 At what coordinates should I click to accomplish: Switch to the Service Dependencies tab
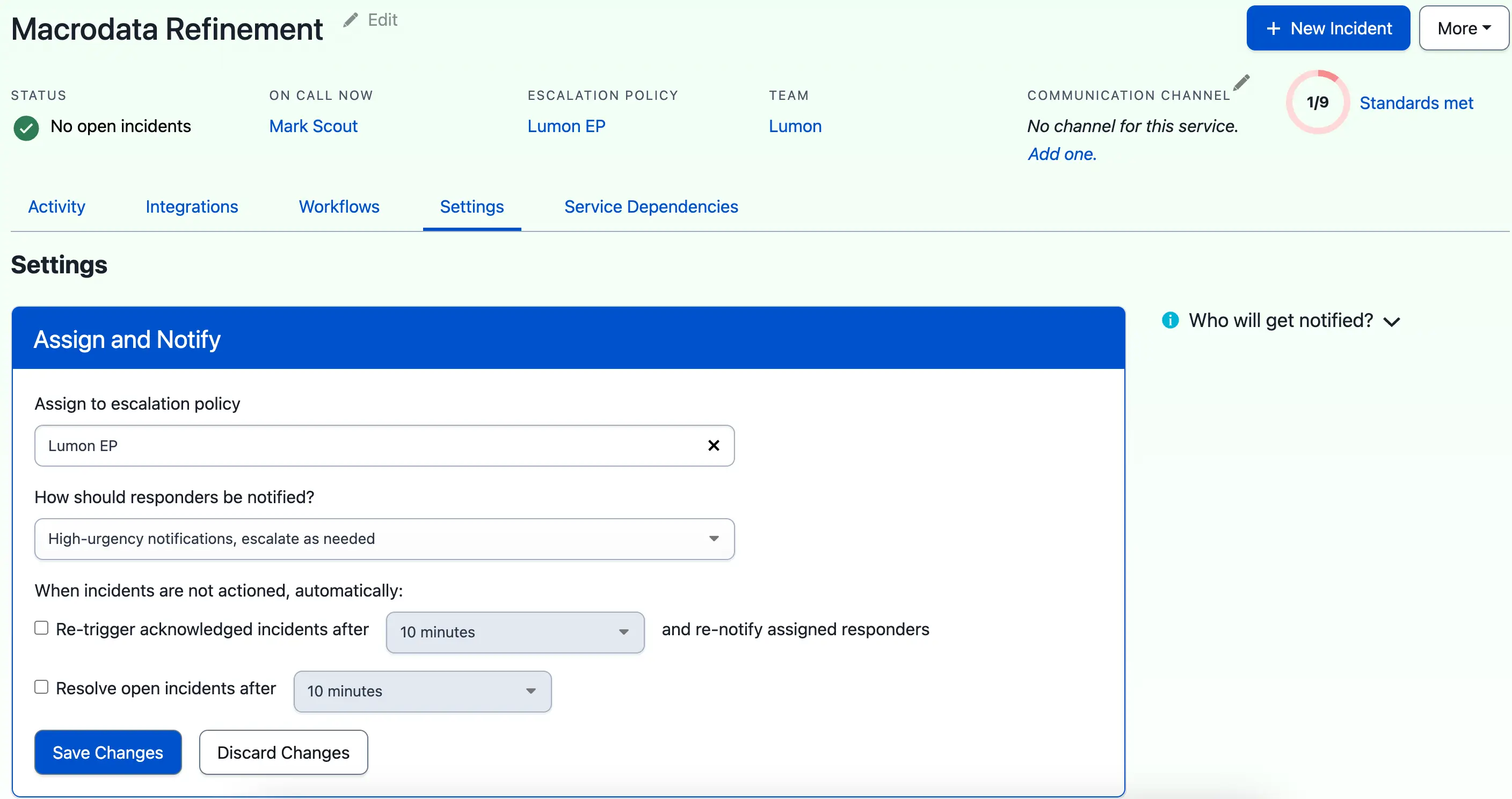tap(650, 207)
